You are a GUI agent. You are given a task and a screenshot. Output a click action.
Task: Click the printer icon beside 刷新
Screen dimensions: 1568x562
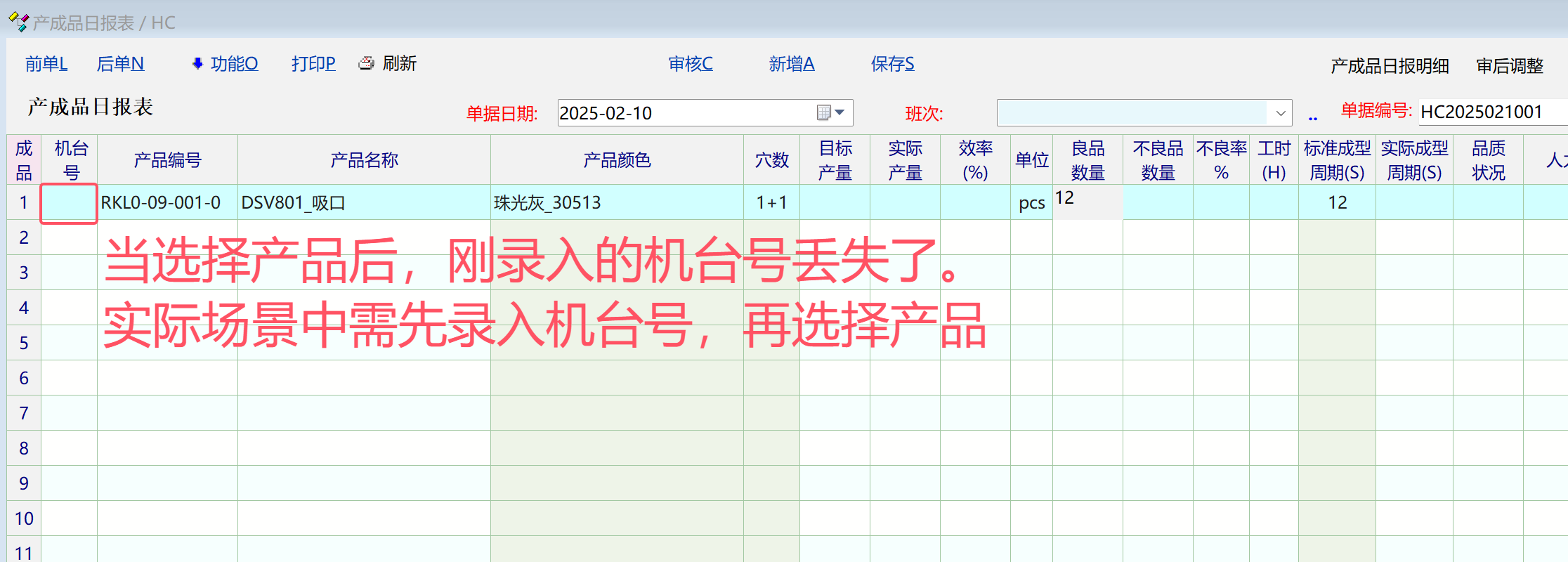click(x=366, y=63)
